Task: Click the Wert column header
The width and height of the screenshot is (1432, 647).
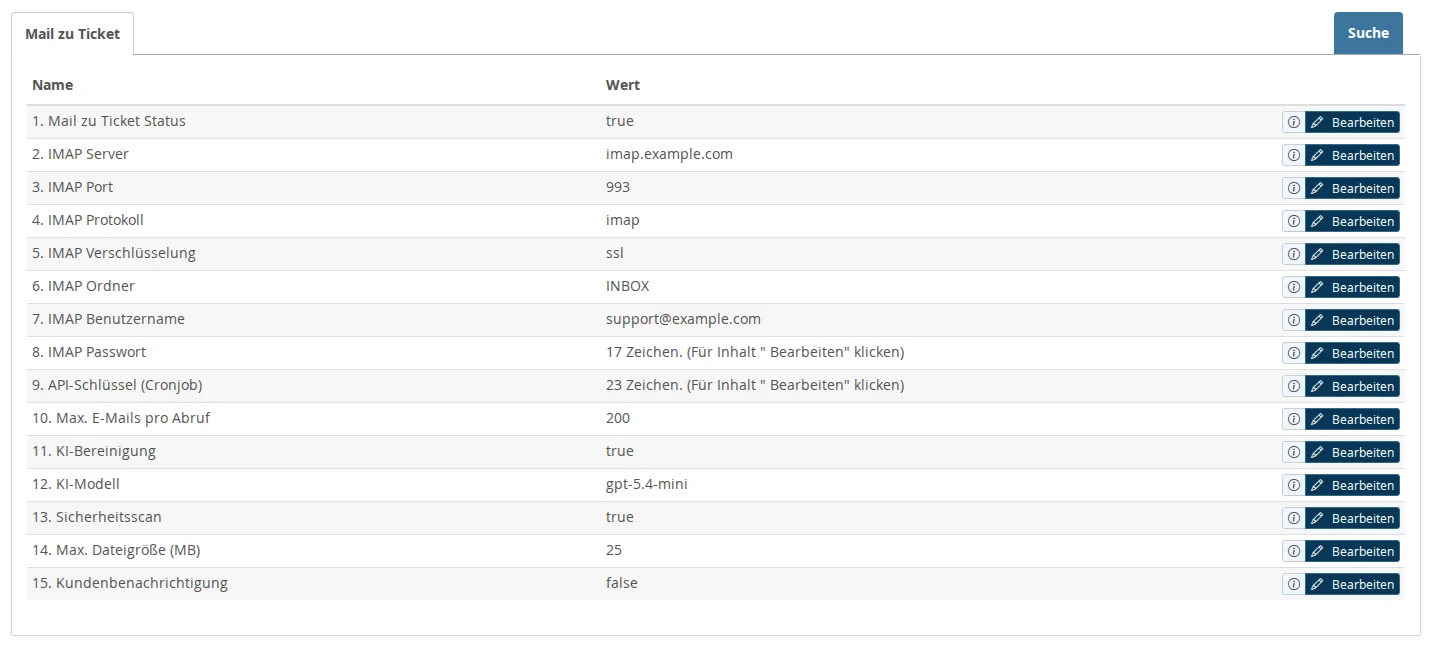Action: [x=623, y=85]
